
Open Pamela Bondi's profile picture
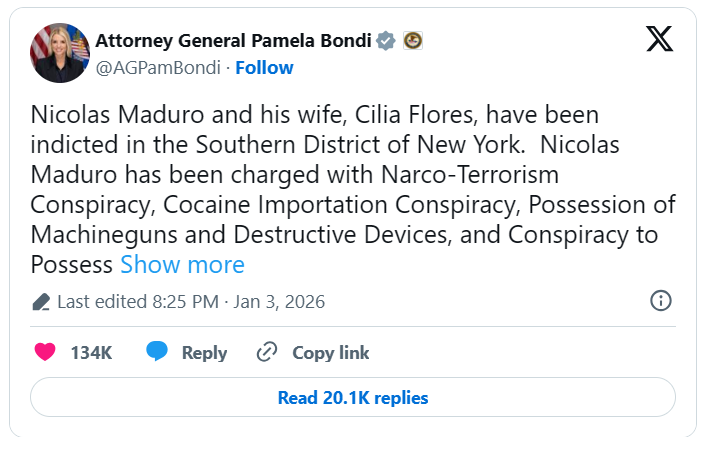pyautogui.click(x=60, y=53)
